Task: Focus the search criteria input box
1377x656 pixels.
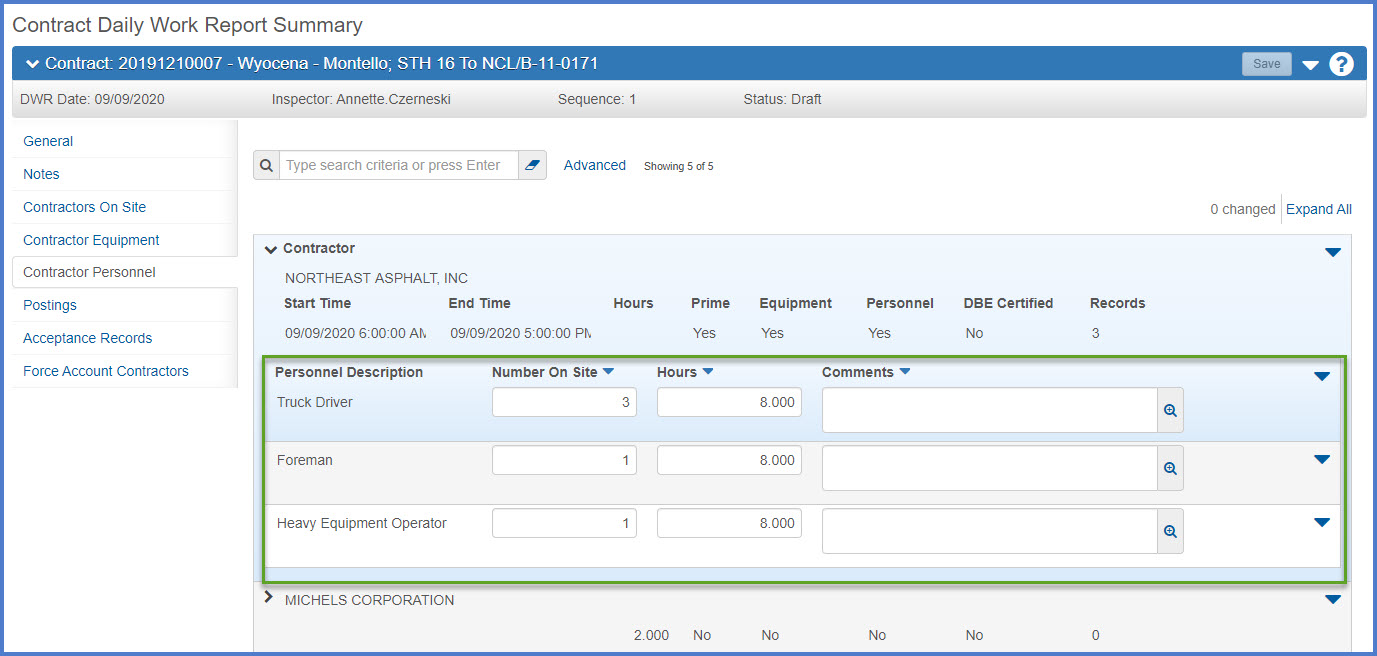Action: tap(398, 166)
